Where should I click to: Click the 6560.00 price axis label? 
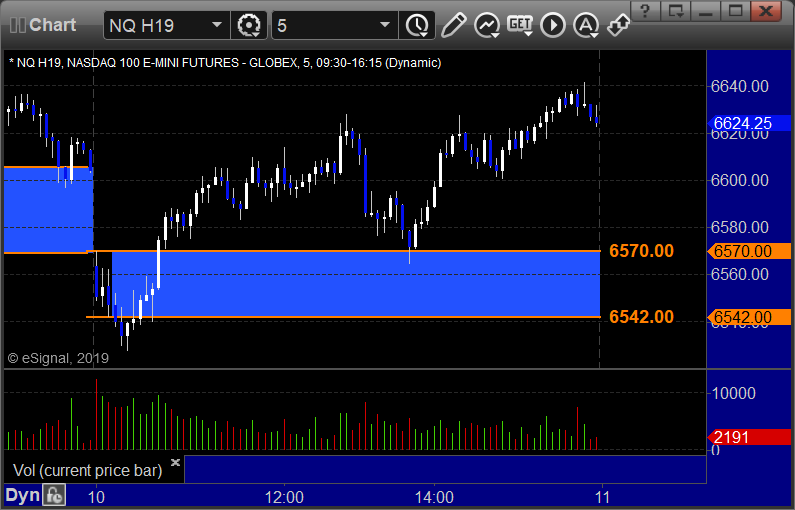tap(740, 274)
